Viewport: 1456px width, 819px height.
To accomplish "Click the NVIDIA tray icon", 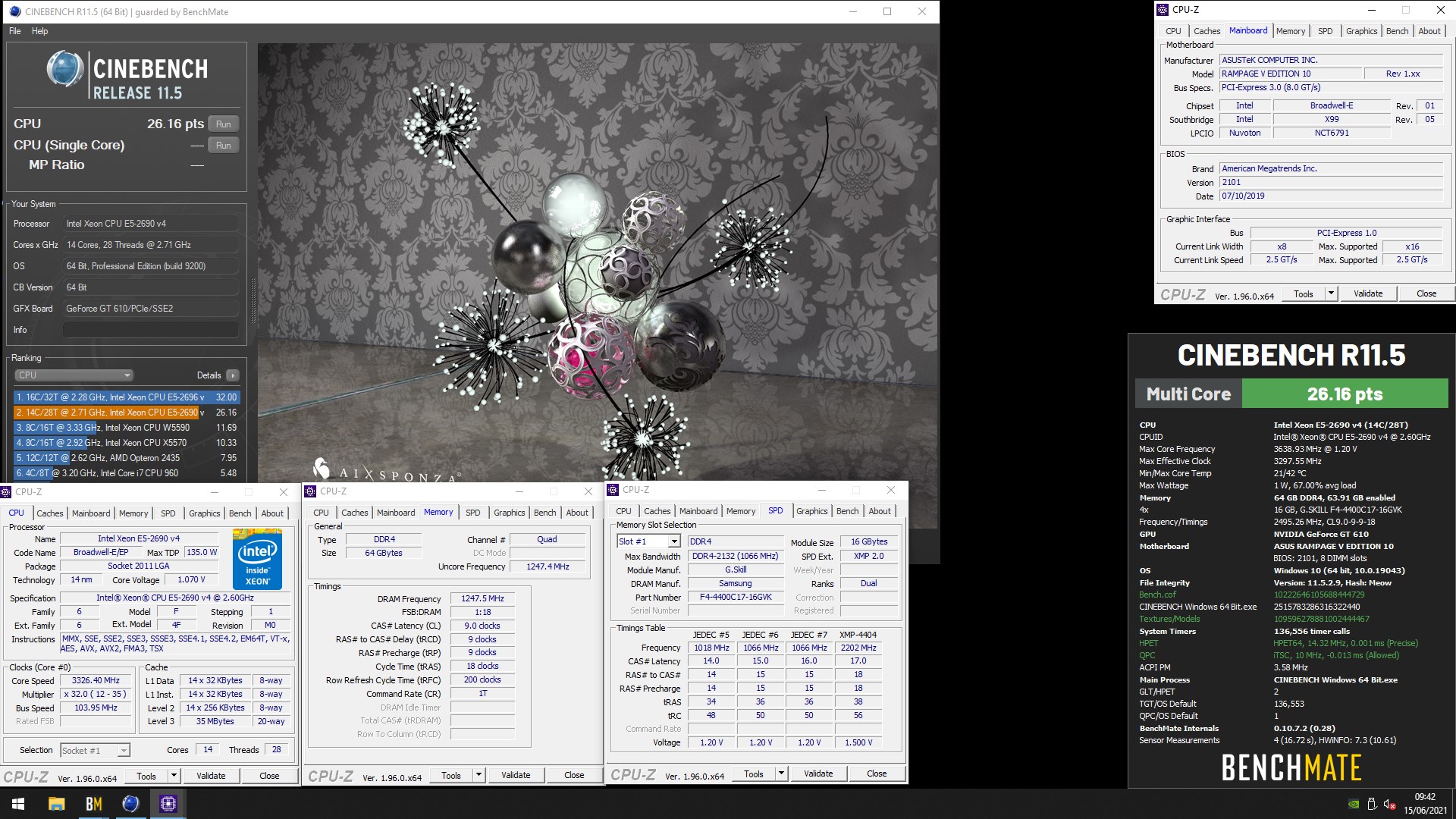I will 1354,804.
